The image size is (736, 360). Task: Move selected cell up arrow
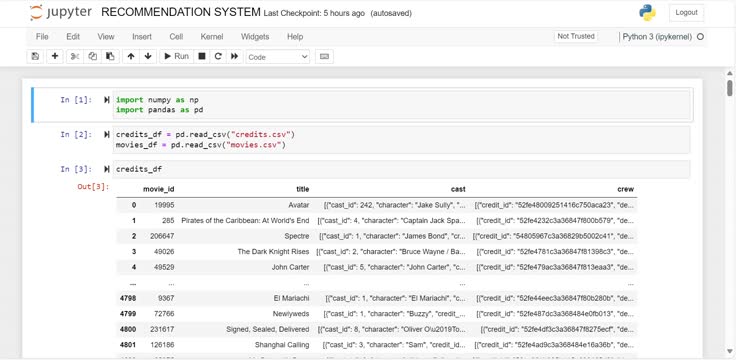[x=131, y=56]
